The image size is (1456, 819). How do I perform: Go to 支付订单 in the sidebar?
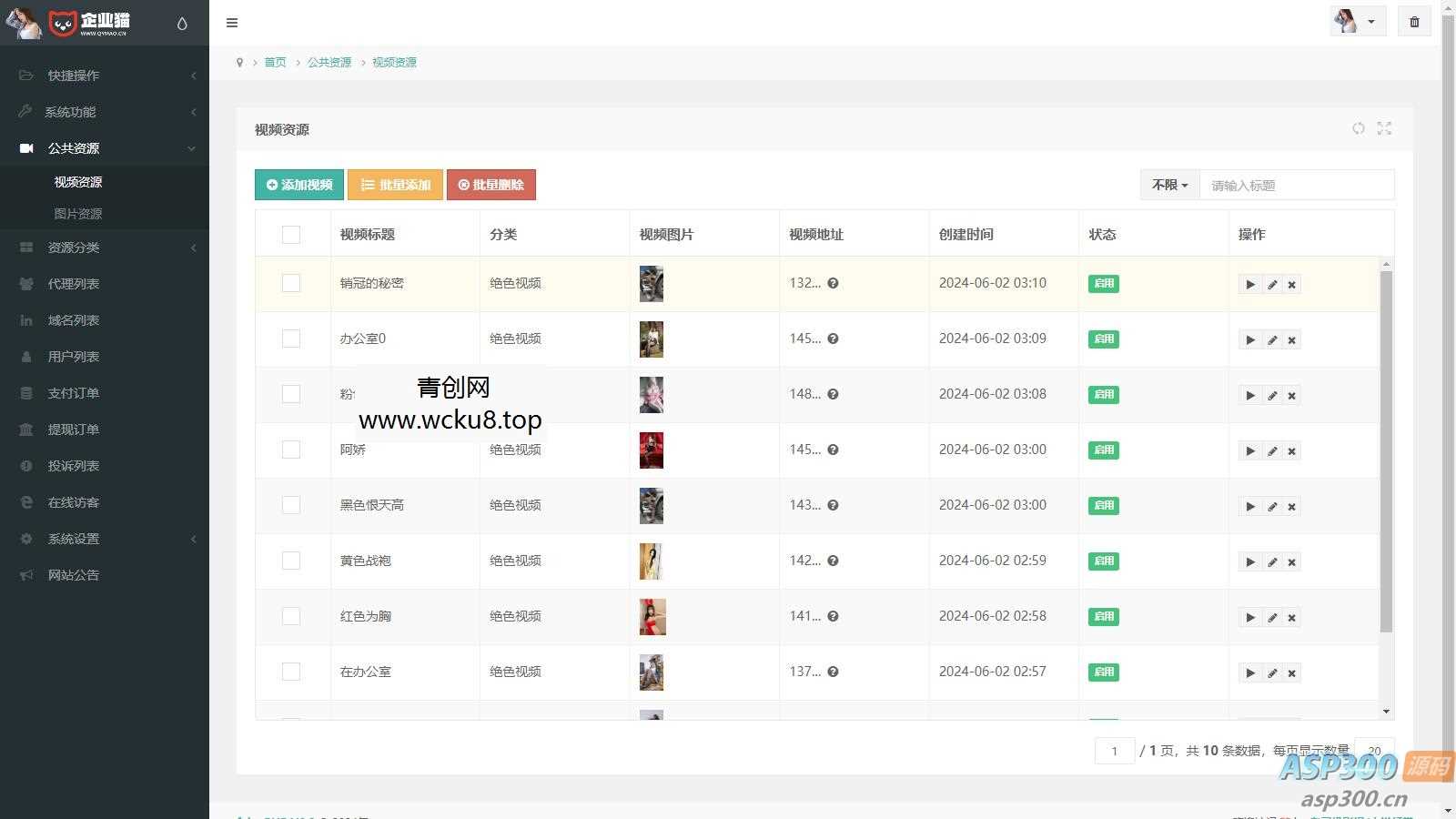[x=74, y=393]
